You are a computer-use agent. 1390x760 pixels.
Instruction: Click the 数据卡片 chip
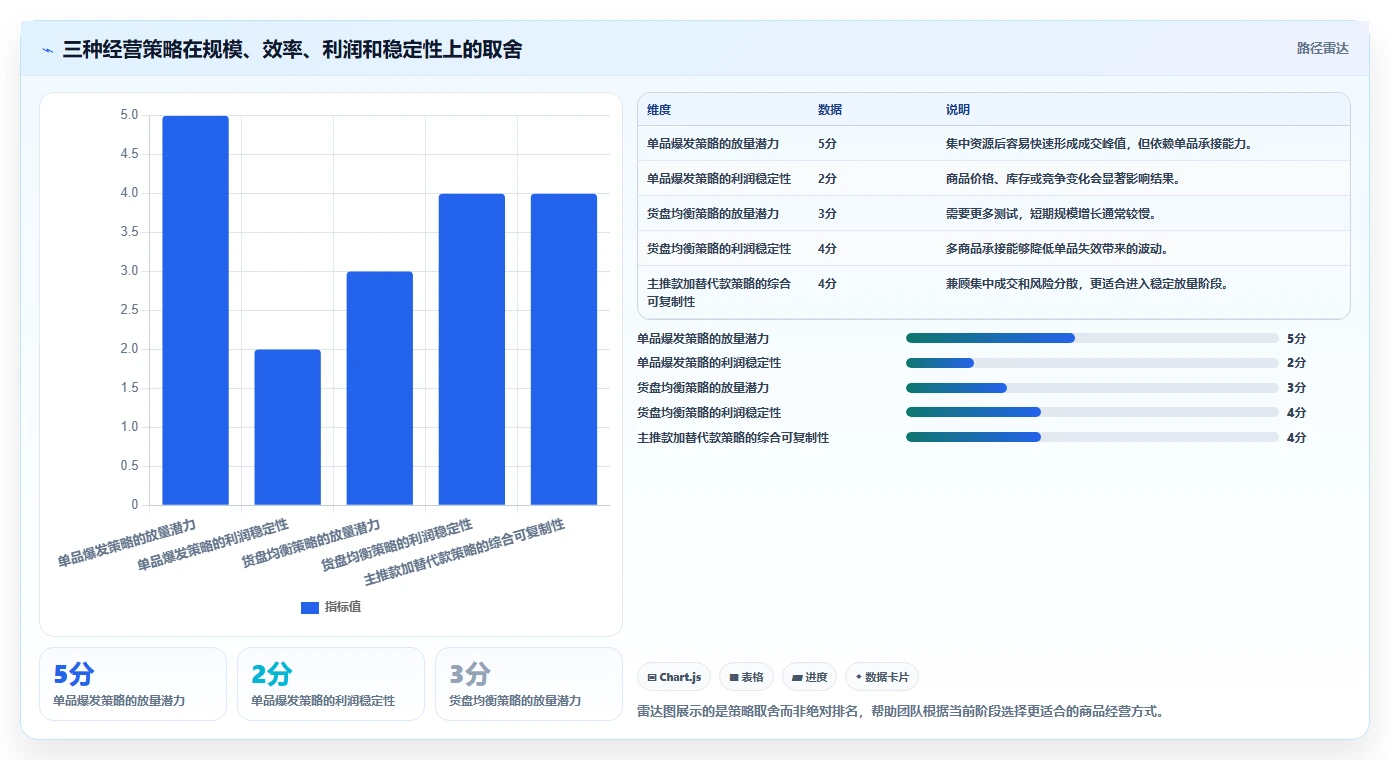882,677
